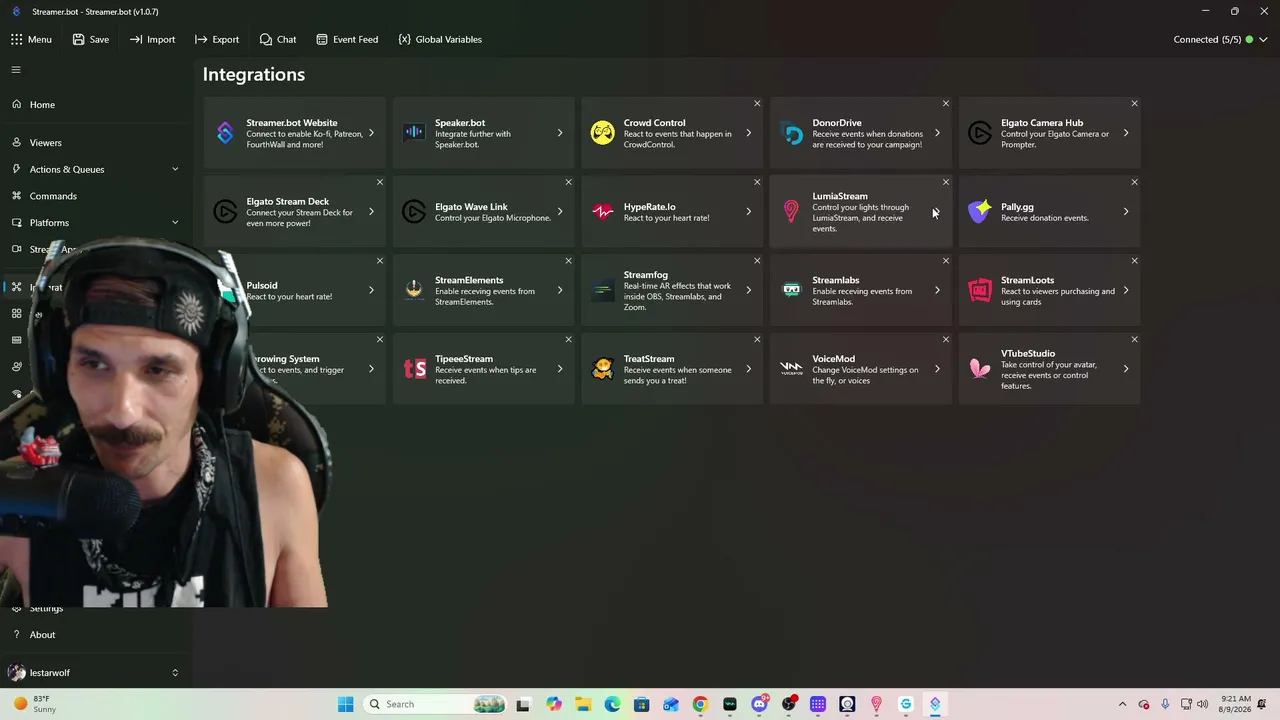Screen dimensions: 1280x720
Task: Remove the HypeRate.io integration card
Action: tap(757, 182)
